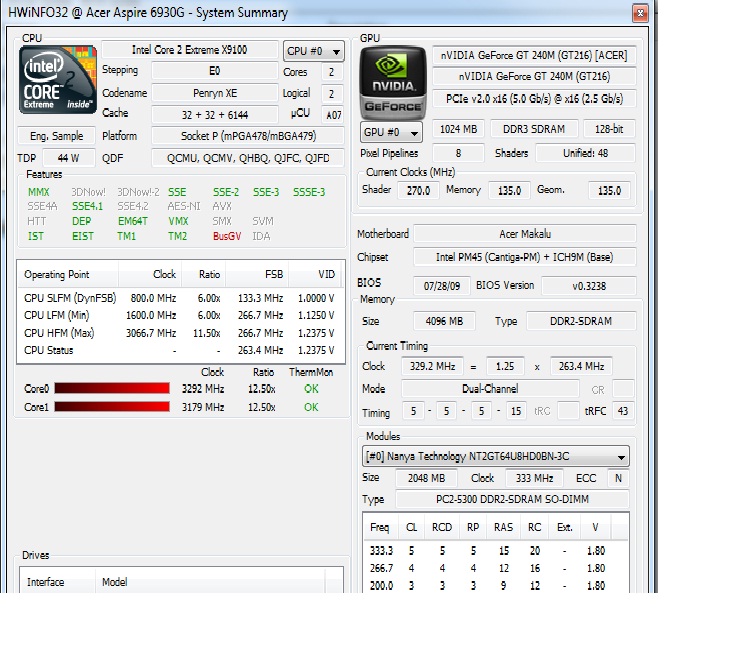Open the CPU #0 selector dropdown
Viewport: 735px width, 658px height.
[314, 51]
